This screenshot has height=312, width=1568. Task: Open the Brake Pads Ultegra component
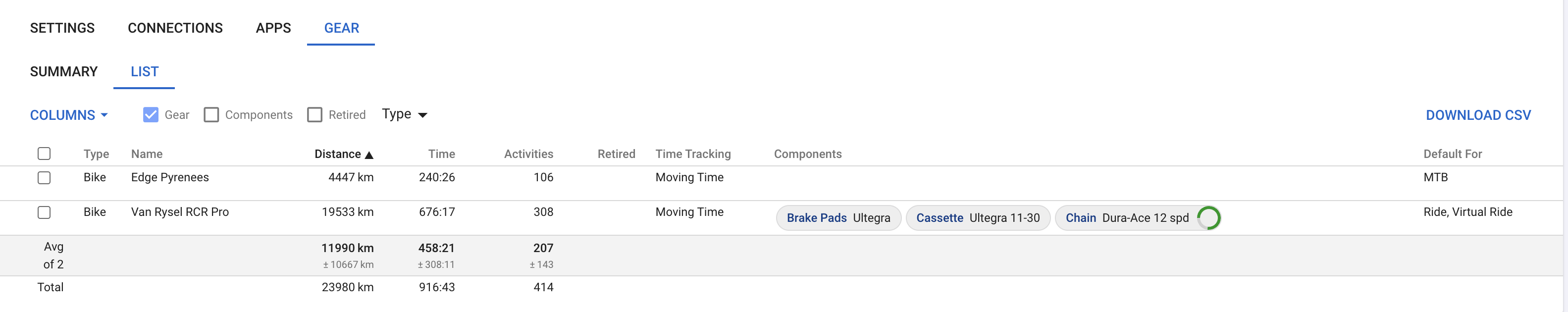pos(838,218)
